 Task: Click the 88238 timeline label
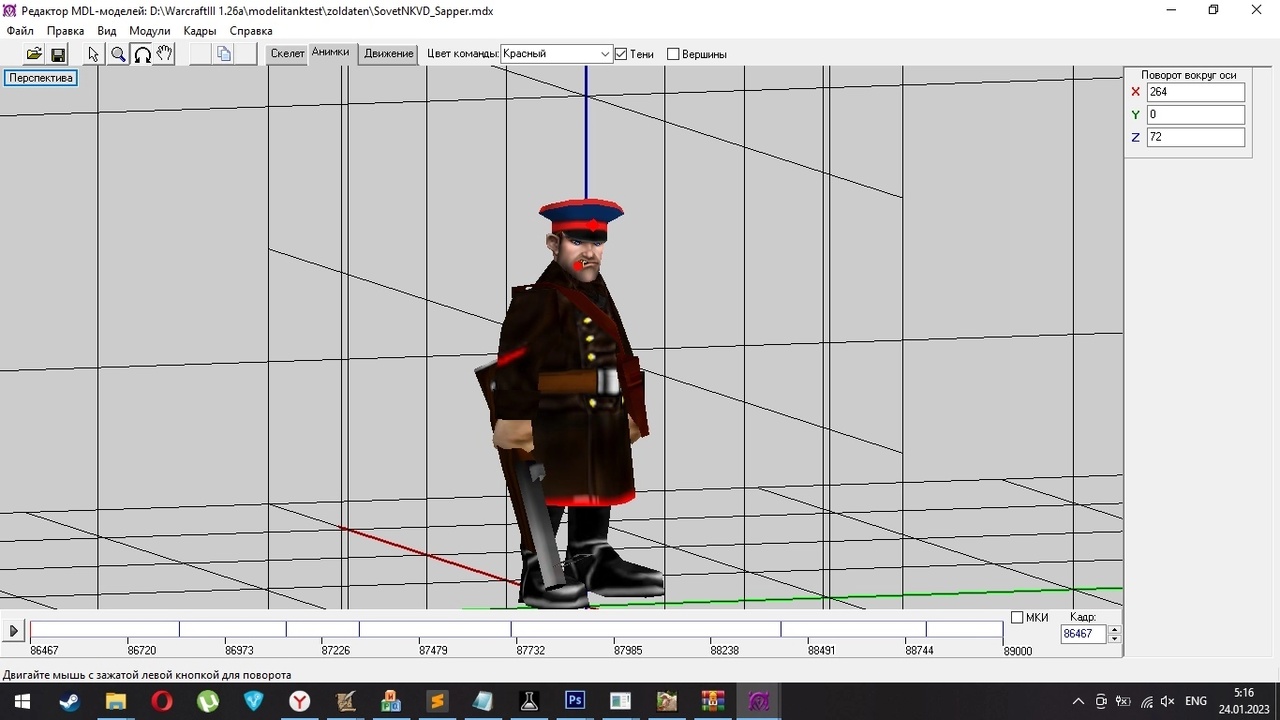click(x=725, y=651)
